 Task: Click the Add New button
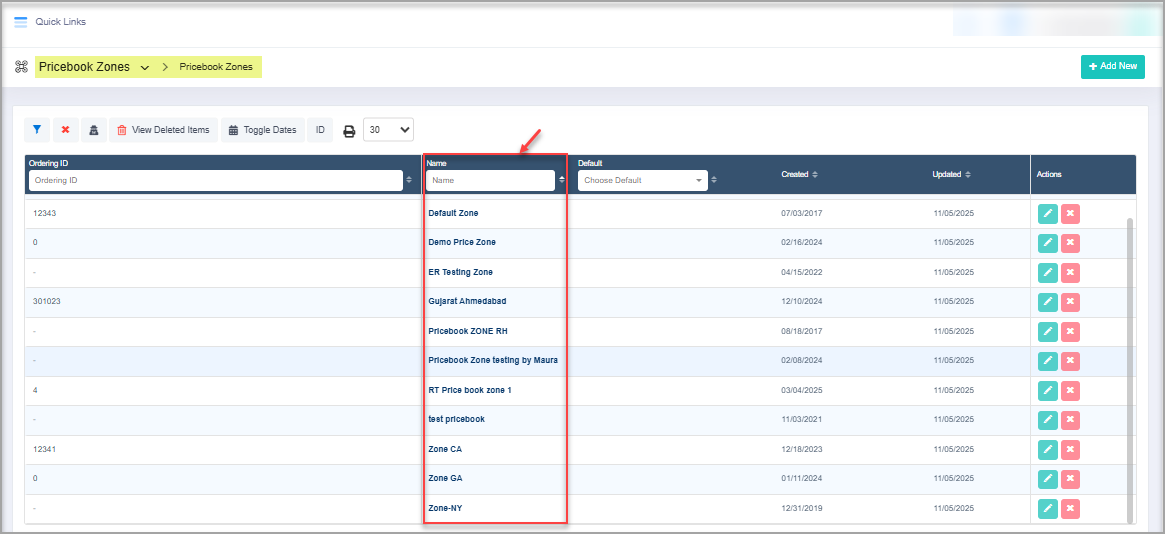point(1112,66)
